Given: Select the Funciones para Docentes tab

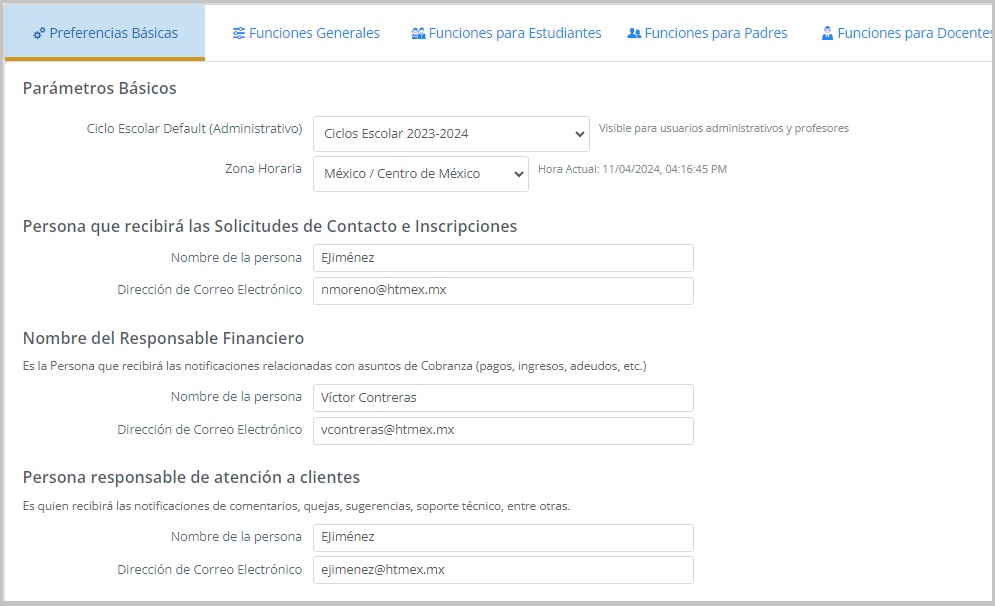Looking at the screenshot, I should (914, 33).
